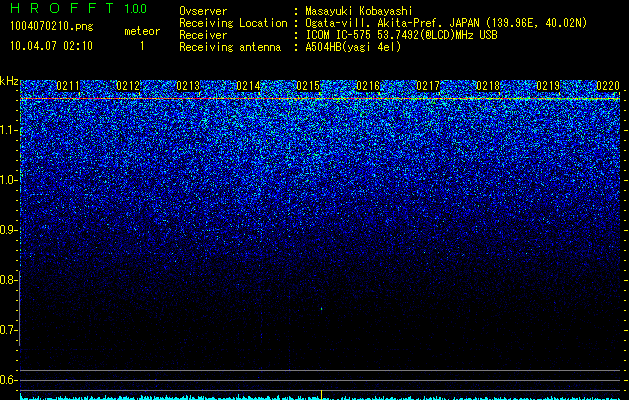The width and height of the screenshot is (629, 400).
Task: Click the Ovserver field label
Action: click(x=203, y=11)
